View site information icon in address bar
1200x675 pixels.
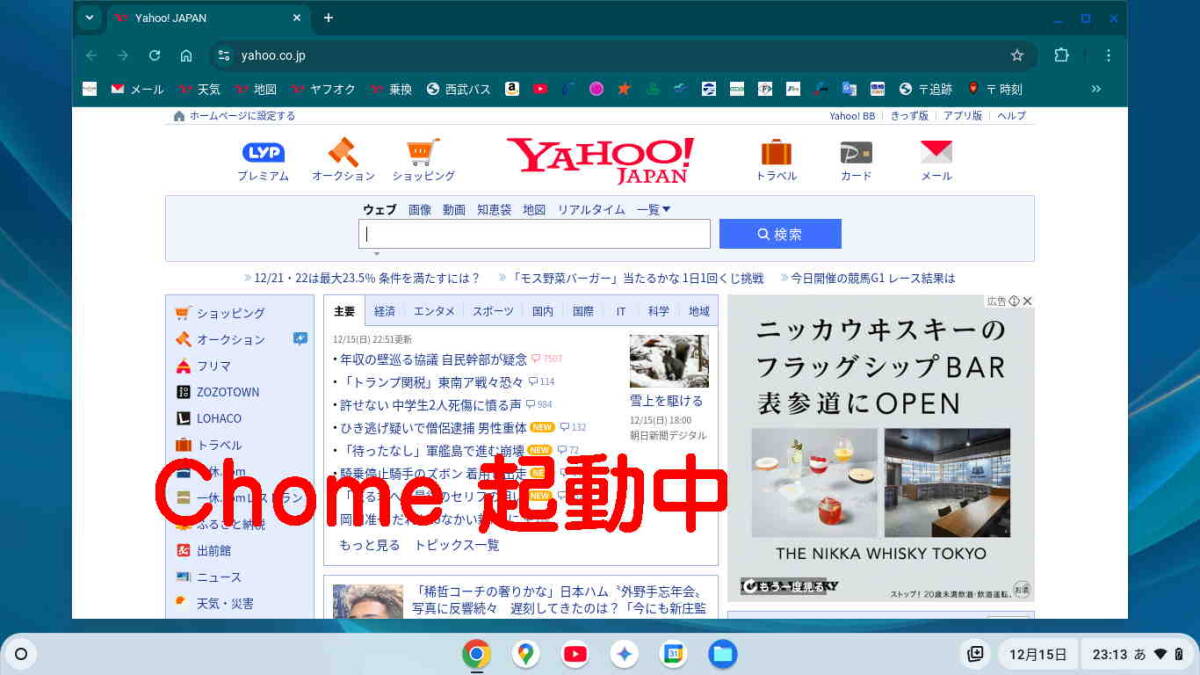pyautogui.click(x=224, y=55)
